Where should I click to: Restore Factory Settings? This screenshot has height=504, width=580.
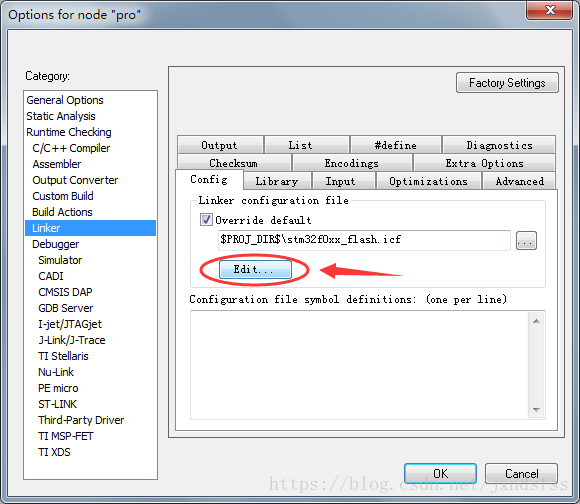[507, 82]
